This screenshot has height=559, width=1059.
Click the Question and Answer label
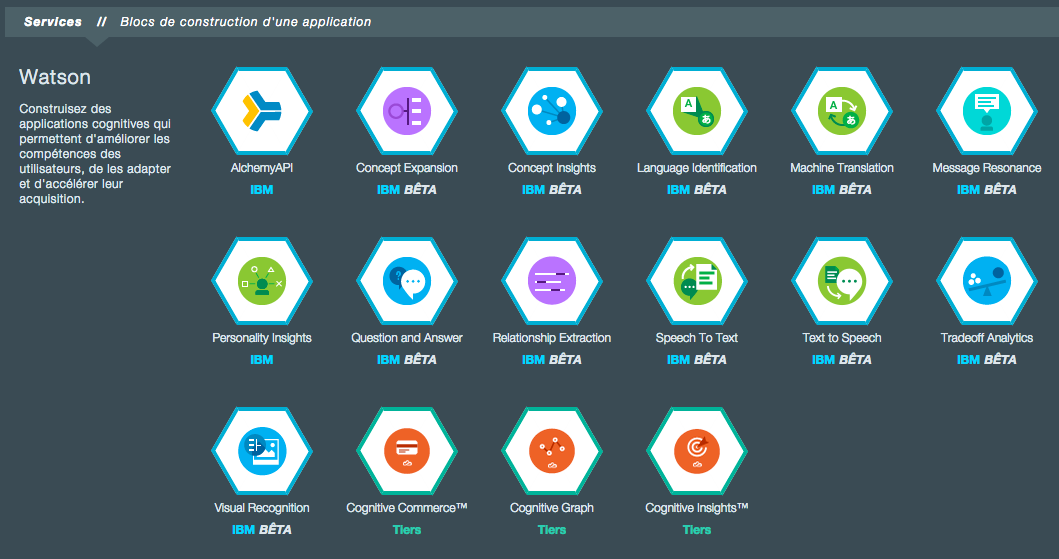point(407,338)
